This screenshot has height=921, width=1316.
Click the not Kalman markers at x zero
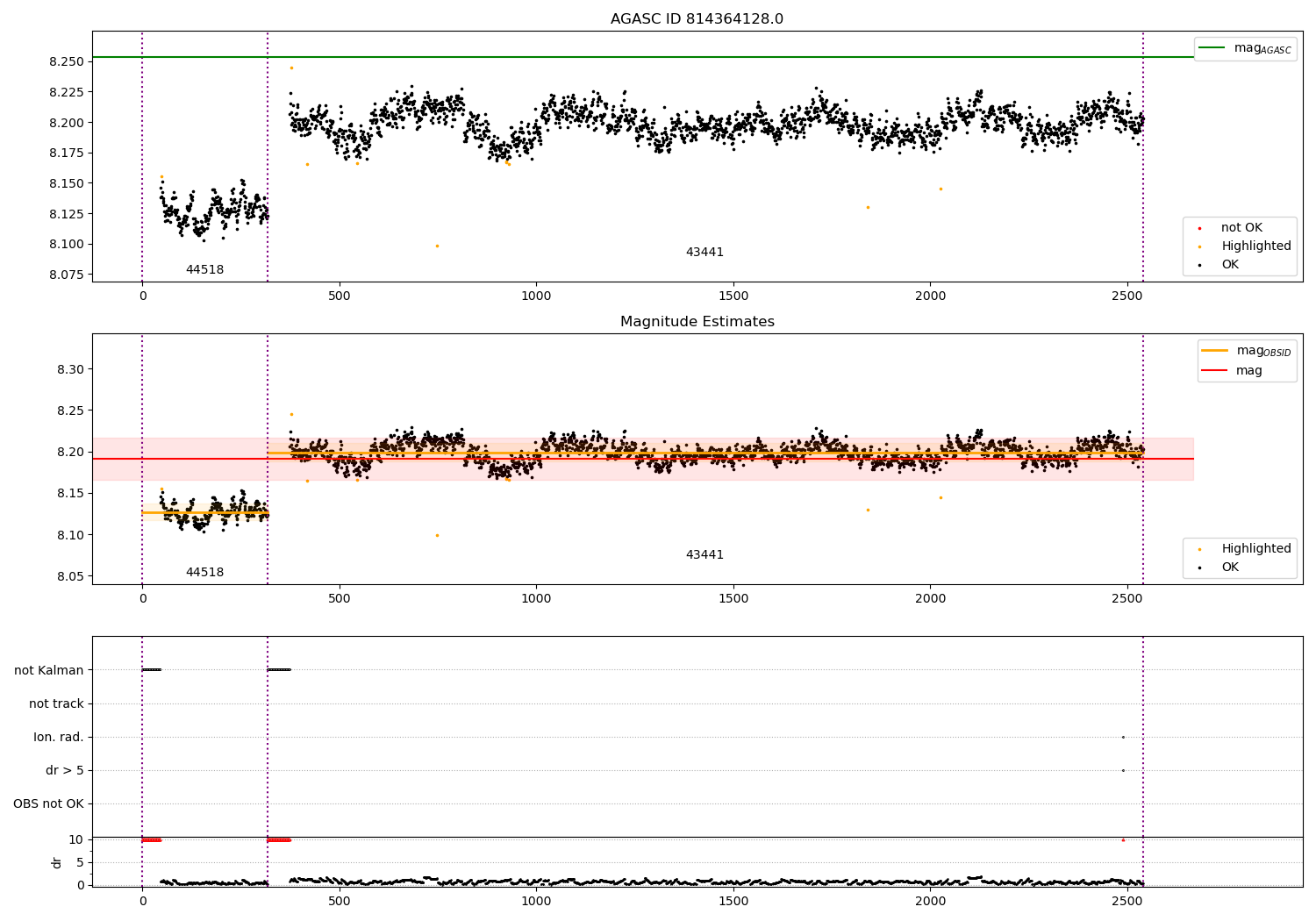click(x=152, y=670)
